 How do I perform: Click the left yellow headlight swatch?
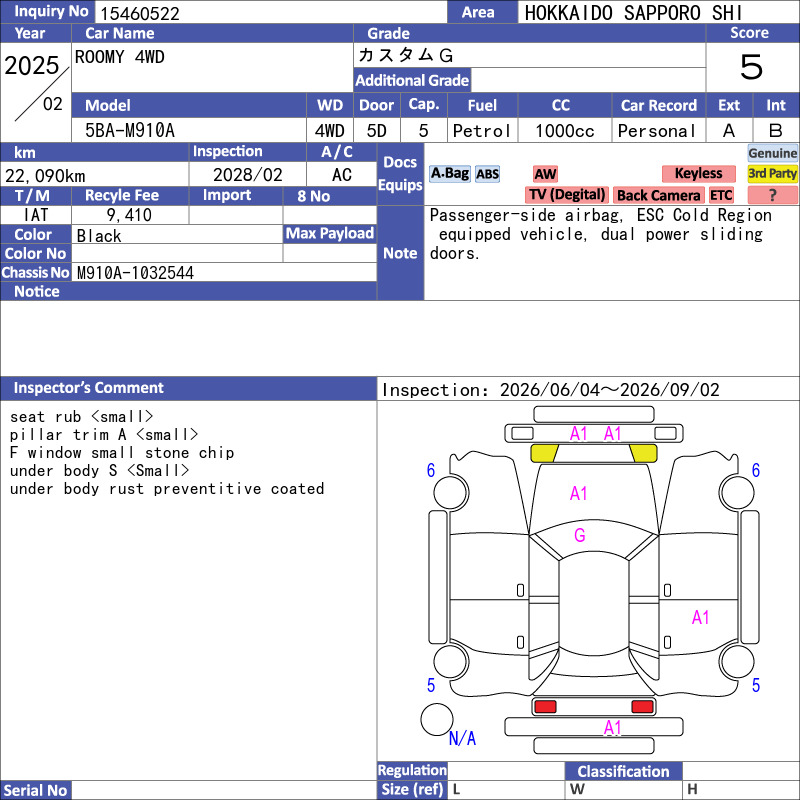[x=544, y=453]
